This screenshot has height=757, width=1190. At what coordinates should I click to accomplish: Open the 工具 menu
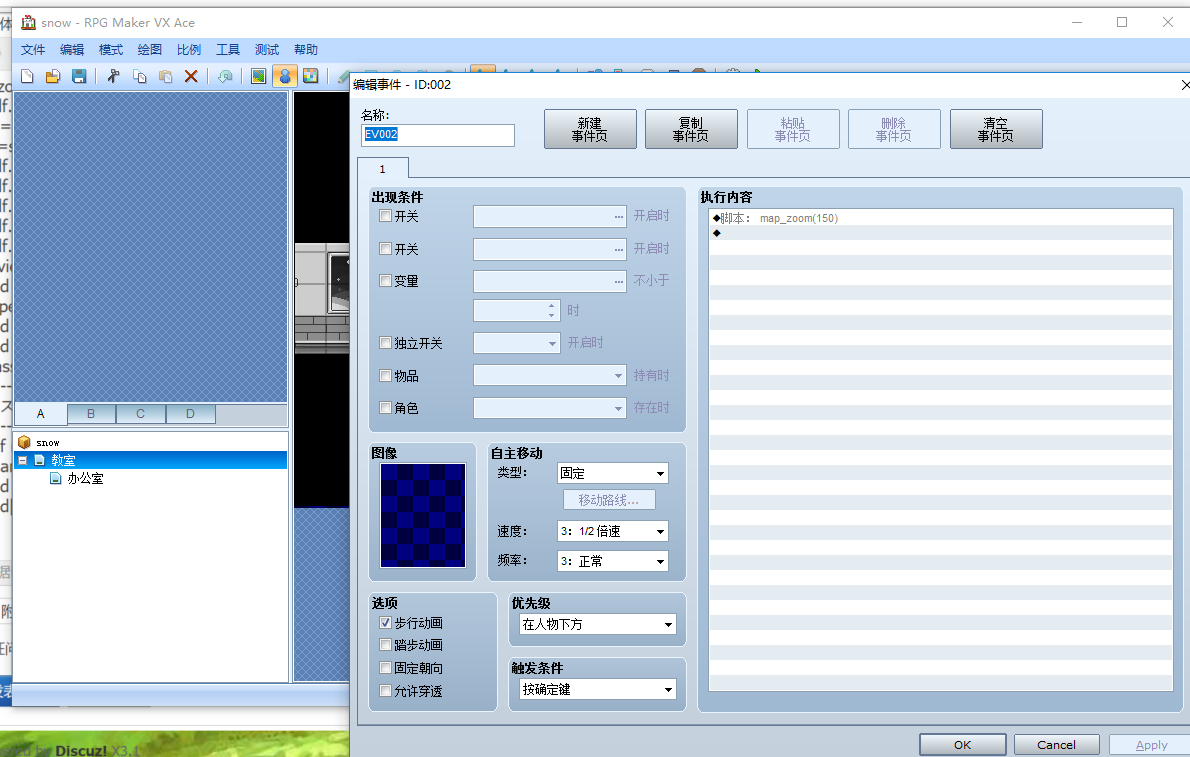pyautogui.click(x=228, y=49)
